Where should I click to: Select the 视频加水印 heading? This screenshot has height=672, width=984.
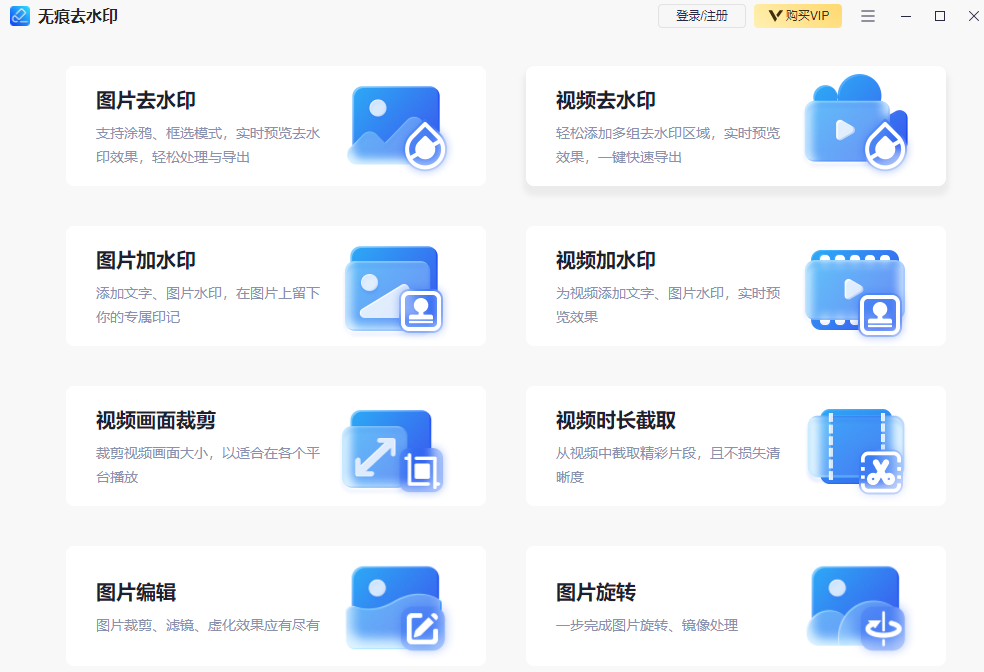coord(606,260)
